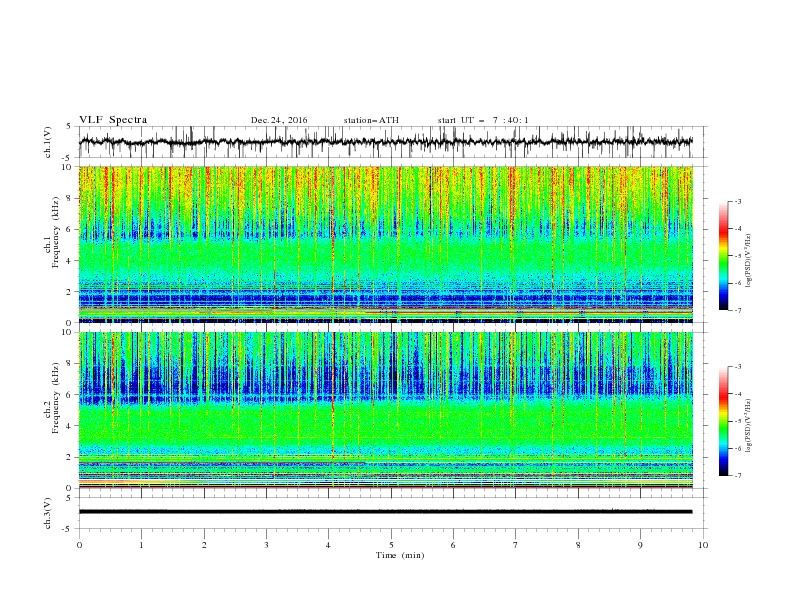Click the "4" kHz tick on ch.1 axis
792x612 pixels.
[x=69, y=261]
